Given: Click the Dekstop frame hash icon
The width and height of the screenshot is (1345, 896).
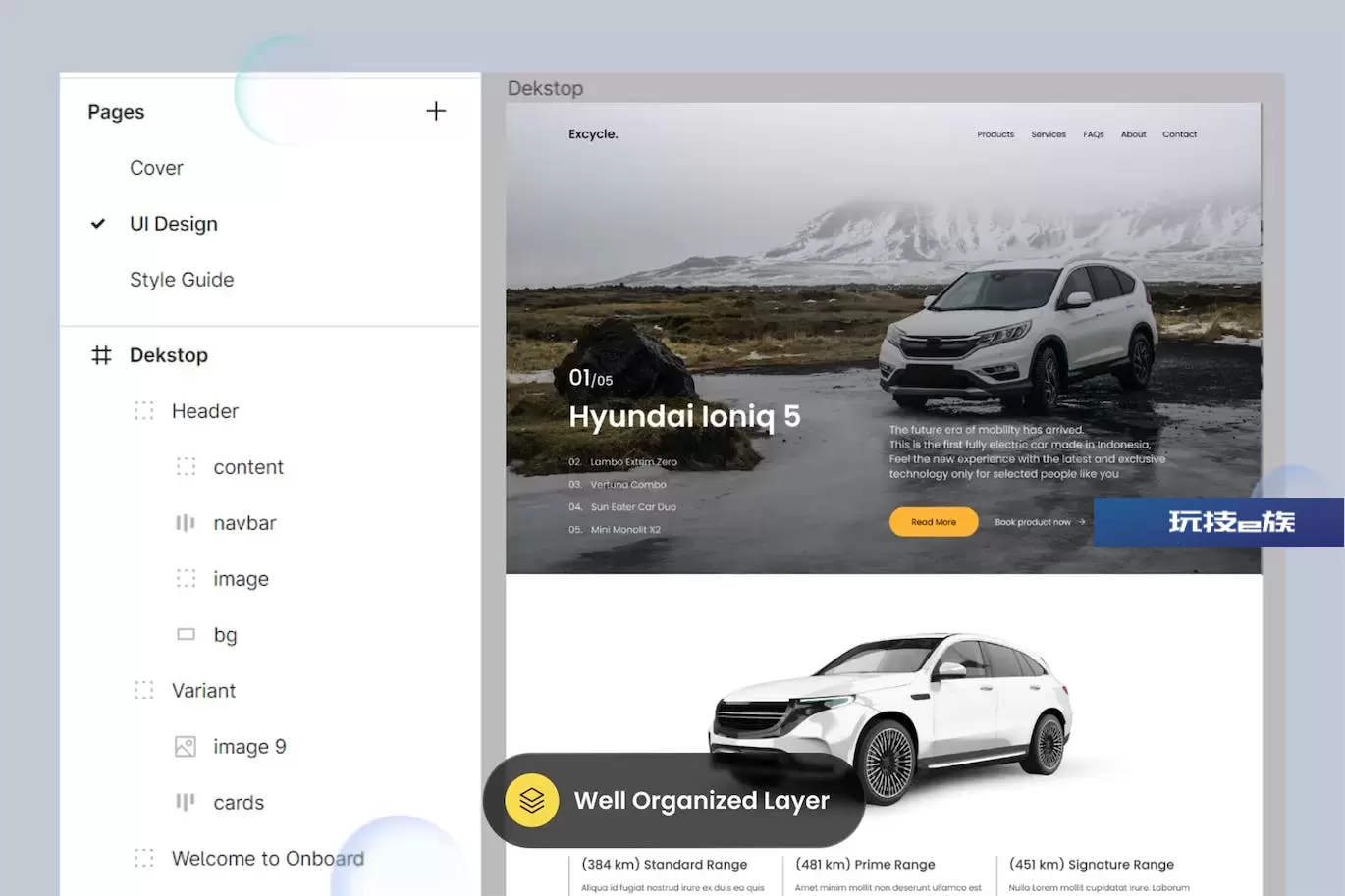Looking at the screenshot, I should [x=101, y=355].
